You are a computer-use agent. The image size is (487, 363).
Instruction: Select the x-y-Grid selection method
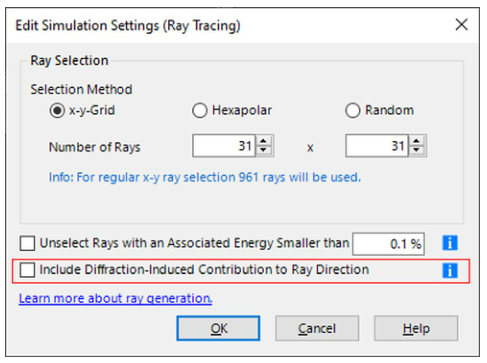(x=57, y=110)
